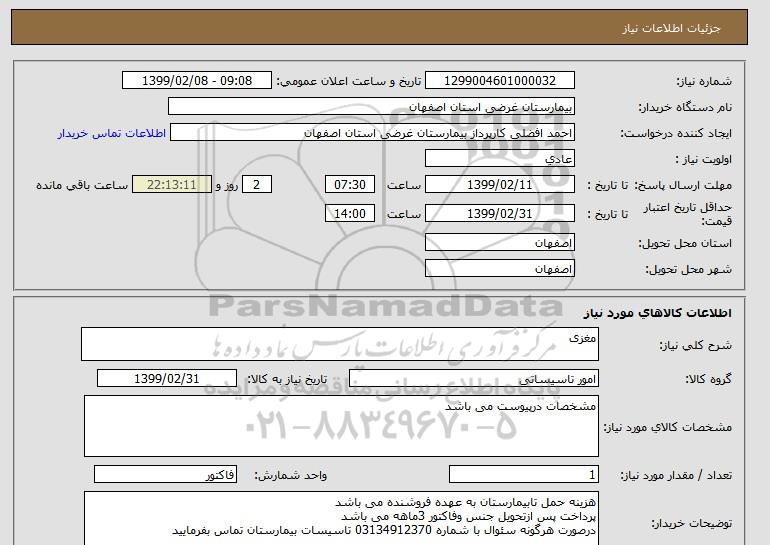The image size is (770, 545).
Task: Click the remaining time countdown 22:13:11
Action: (172, 185)
